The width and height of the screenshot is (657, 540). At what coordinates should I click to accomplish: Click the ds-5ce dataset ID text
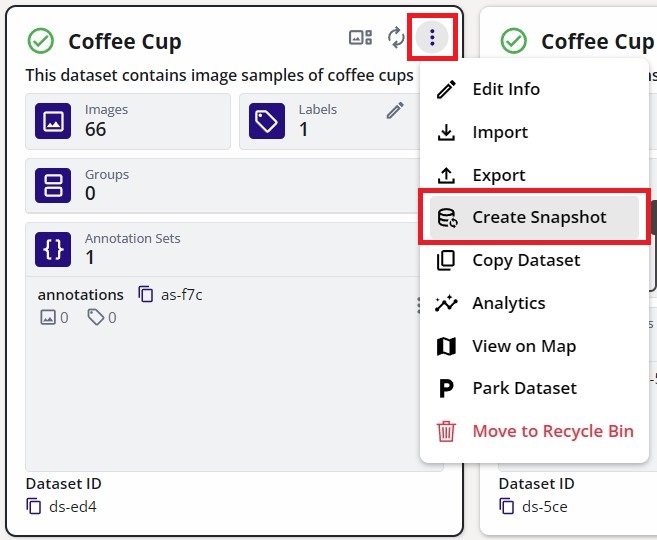point(545,506)
